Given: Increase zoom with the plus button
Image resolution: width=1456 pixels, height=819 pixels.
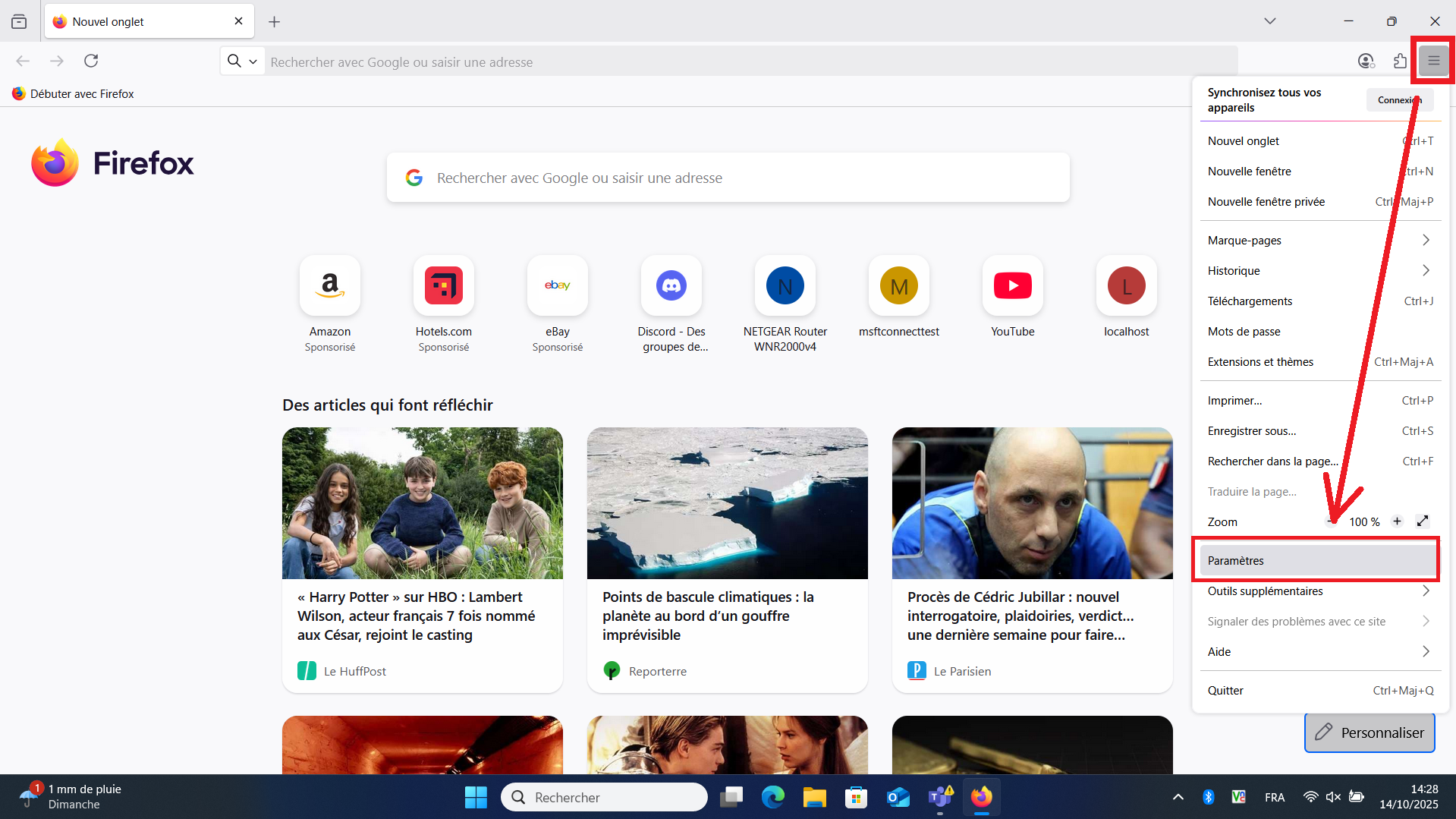Looking at the screenshot, I should [x=1397, y=521].
